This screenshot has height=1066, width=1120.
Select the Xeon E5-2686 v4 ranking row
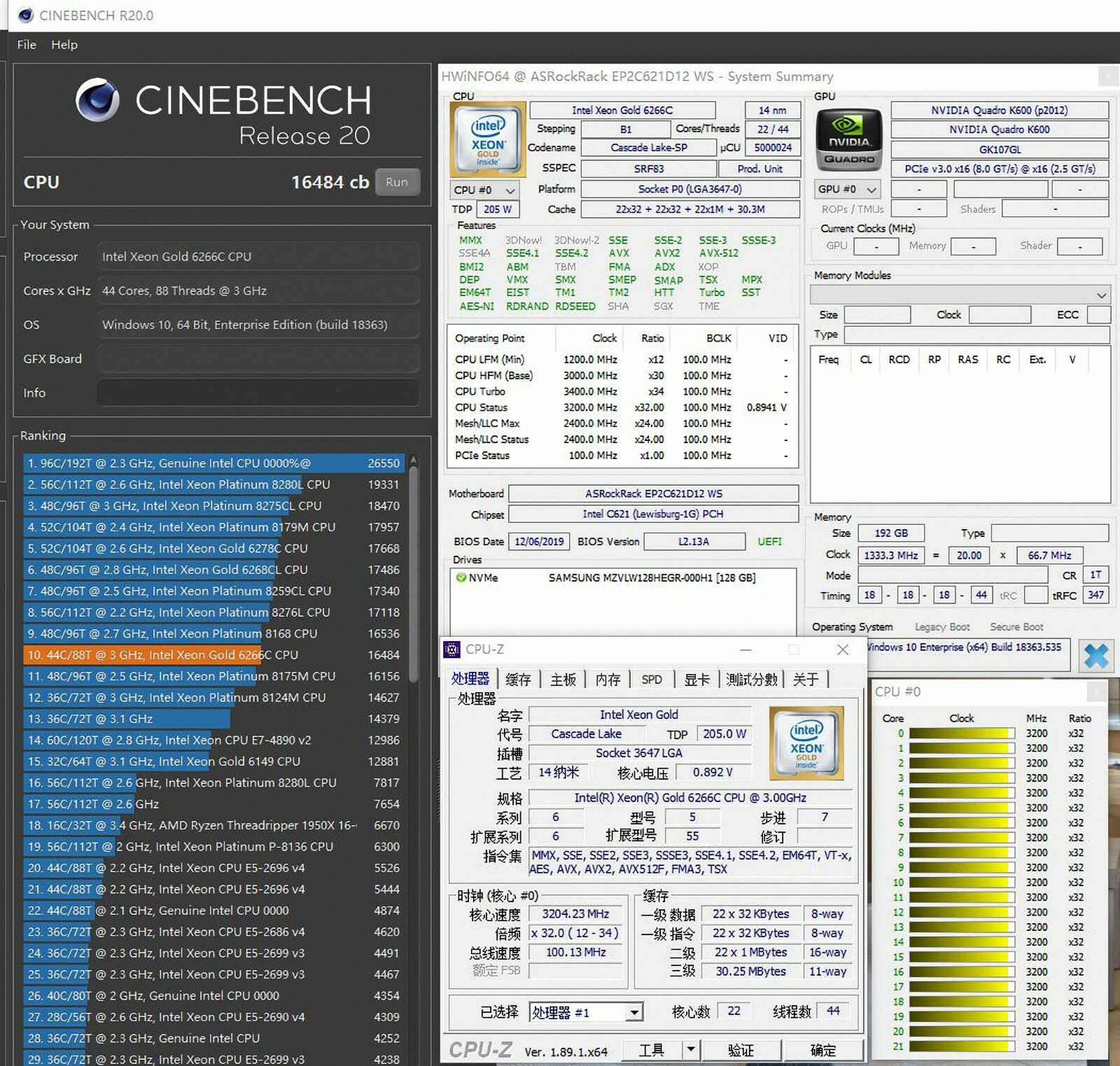[214, 932]
